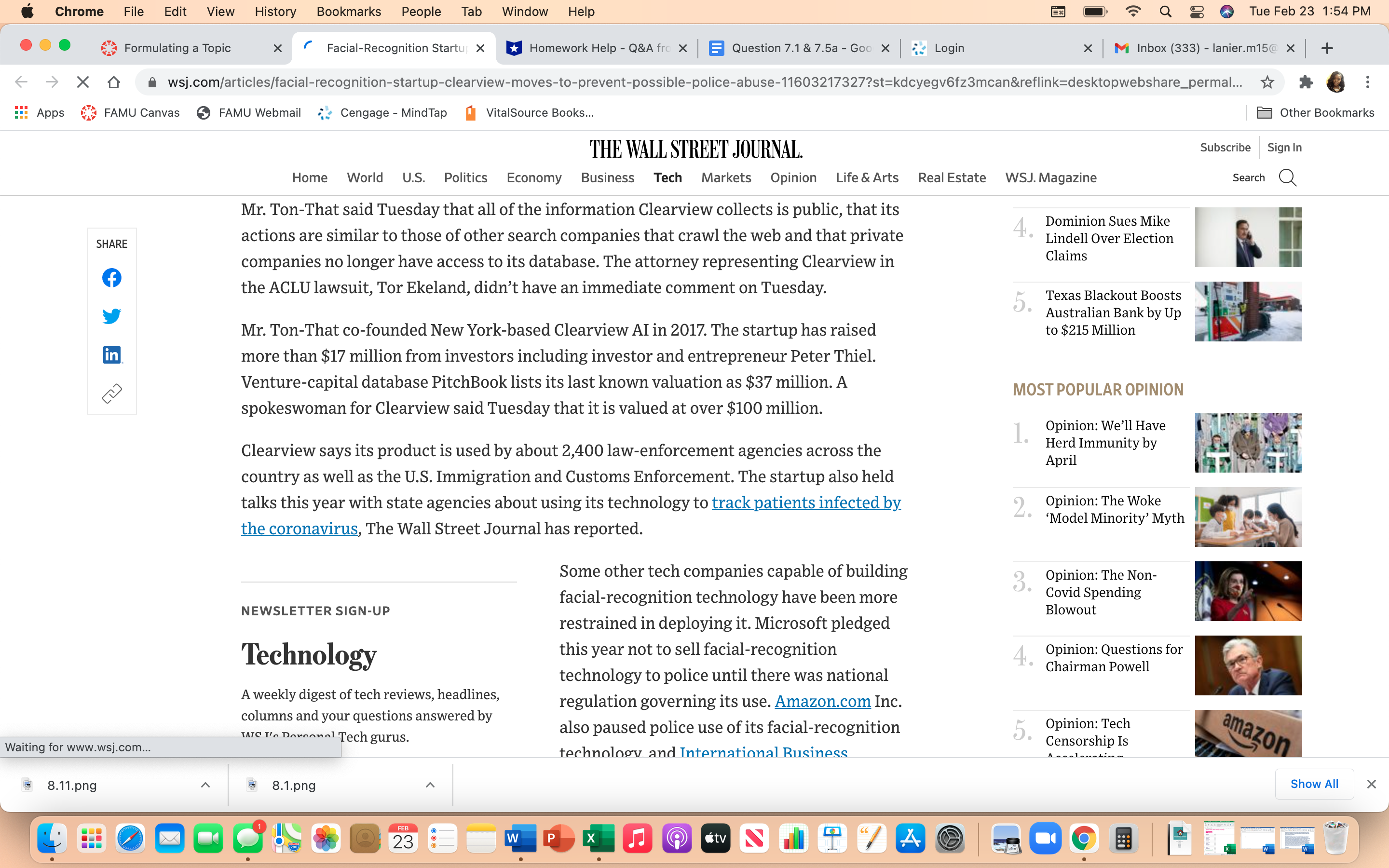Open the Calculator from the Dock
Image resolution: width=1389 pixels, height=868 pixels.
pos(1124,838)
